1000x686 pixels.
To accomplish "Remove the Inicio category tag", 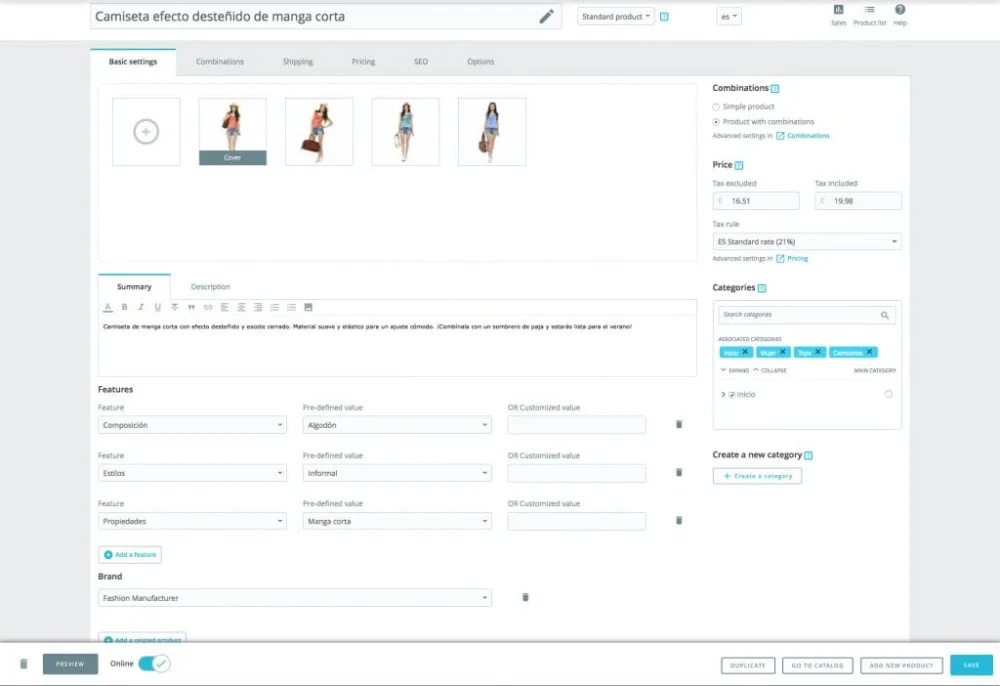I will [x=745, y=352].
